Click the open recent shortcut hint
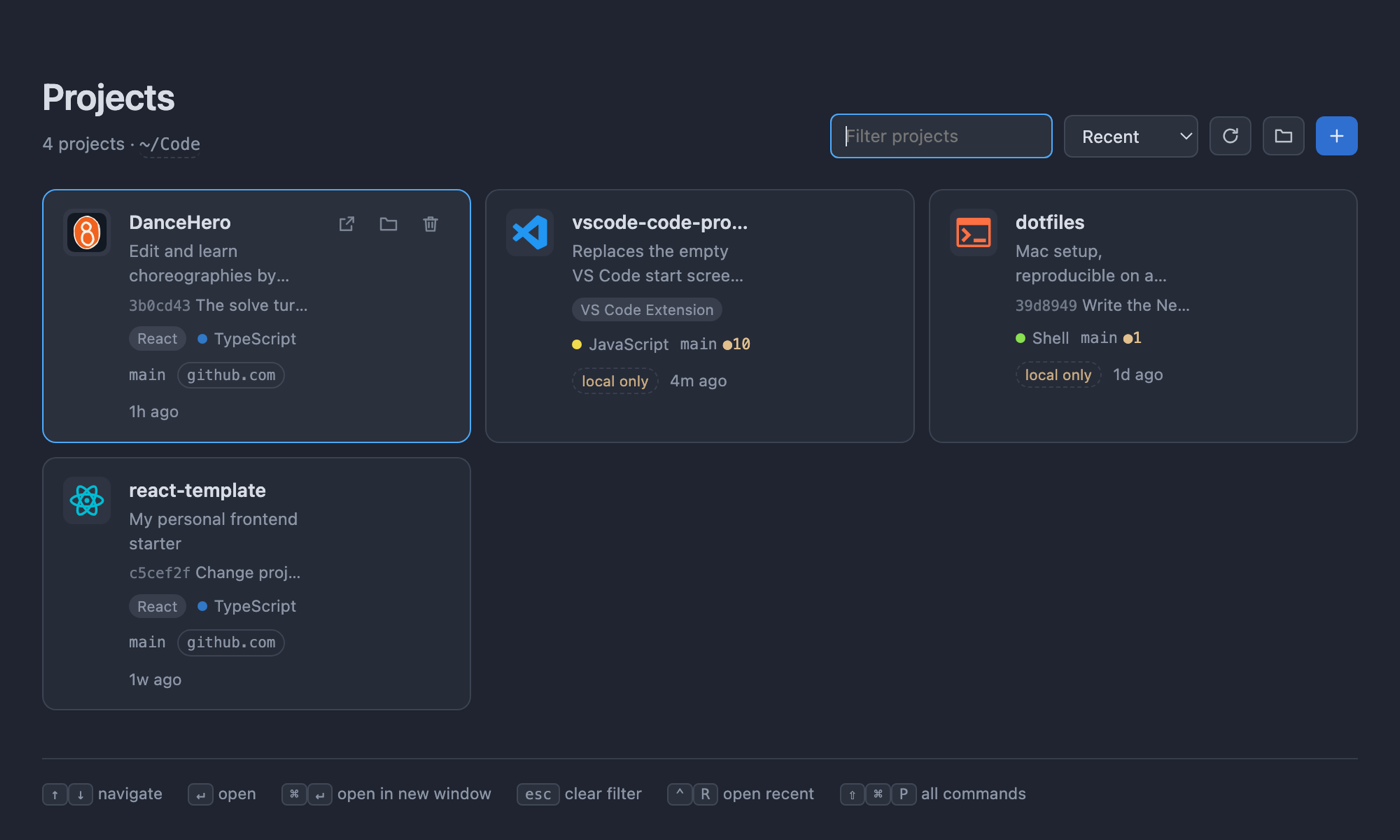Screen dimensions: 1400x840 pyautogui.click(x=741, y=794)
